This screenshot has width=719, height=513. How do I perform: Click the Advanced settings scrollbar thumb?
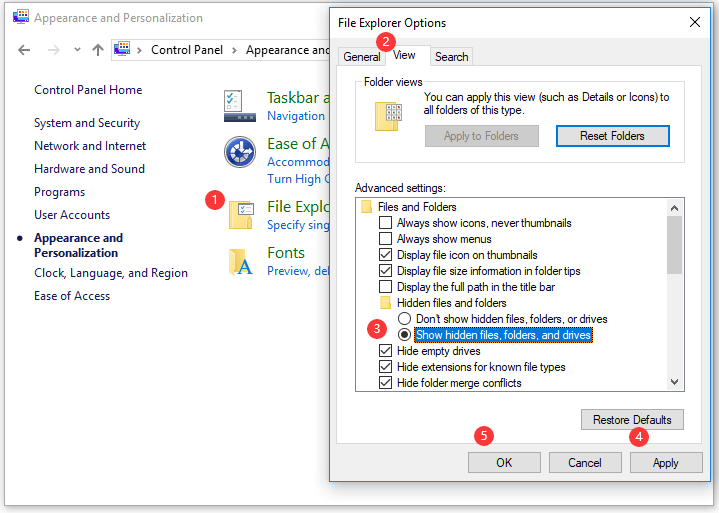click(674, 245)
